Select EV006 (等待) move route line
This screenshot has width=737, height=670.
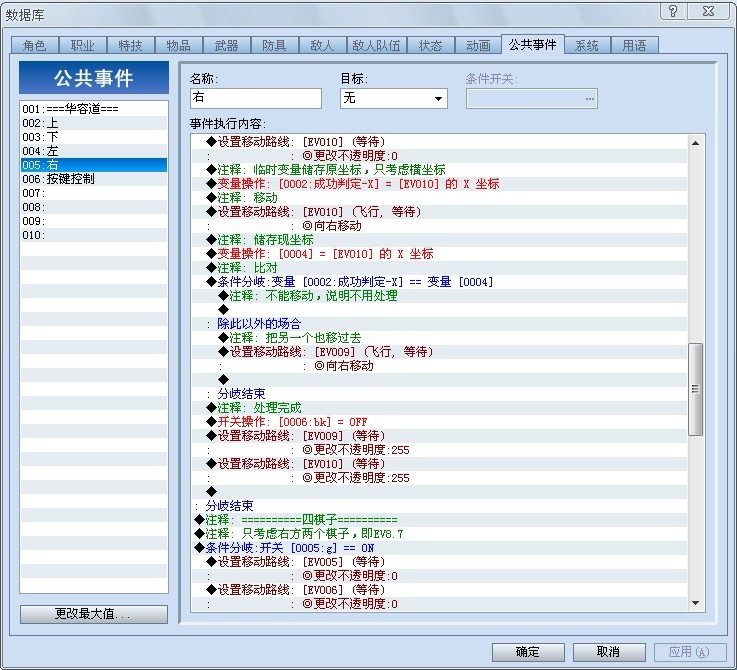click(439, 590)
